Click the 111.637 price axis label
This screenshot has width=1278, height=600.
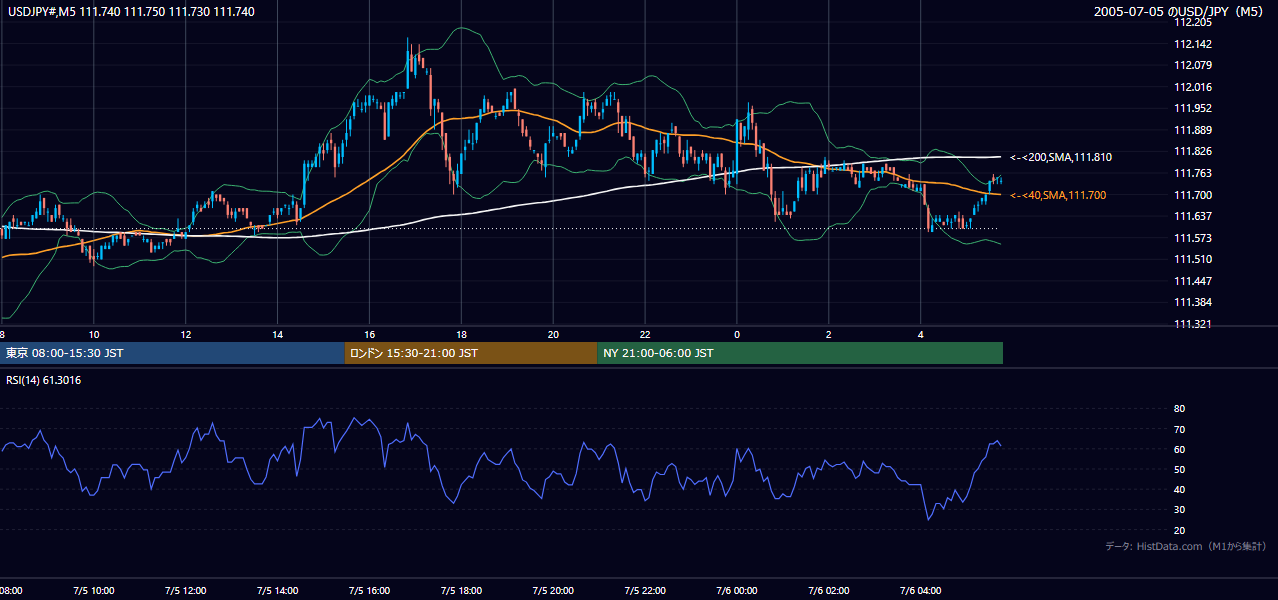1193,216
